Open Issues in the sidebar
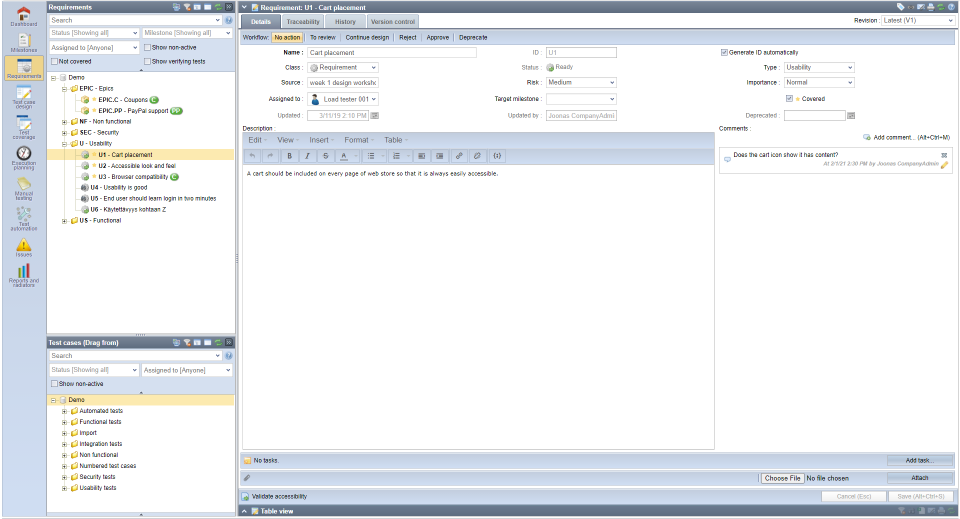The image size is (960, 519). tap(23, 247)
